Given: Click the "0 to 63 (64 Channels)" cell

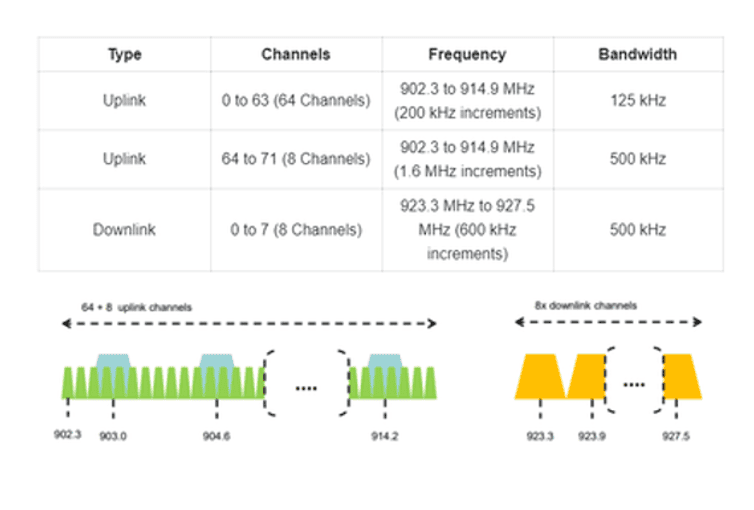Looking at the screenshot, I should click(296, 100).
